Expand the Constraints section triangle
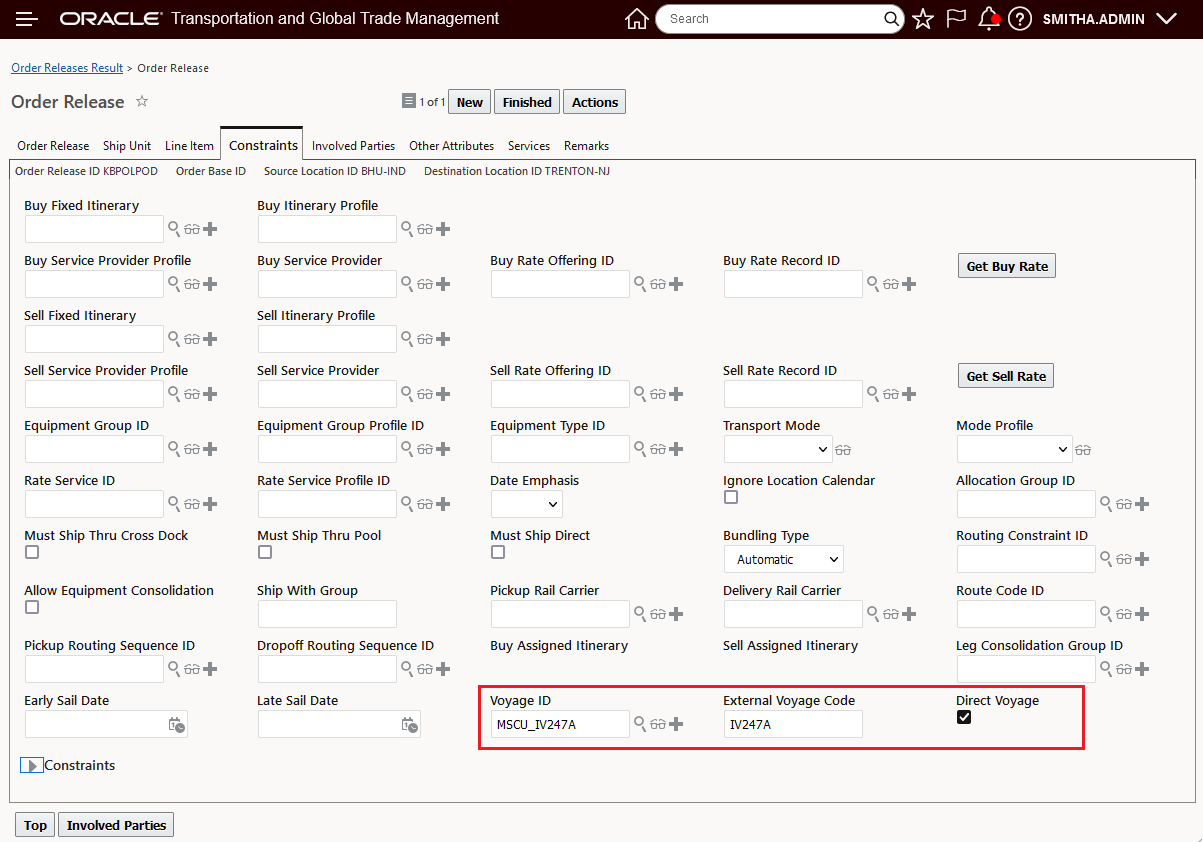1203x842 pixels. coord(32,766)
